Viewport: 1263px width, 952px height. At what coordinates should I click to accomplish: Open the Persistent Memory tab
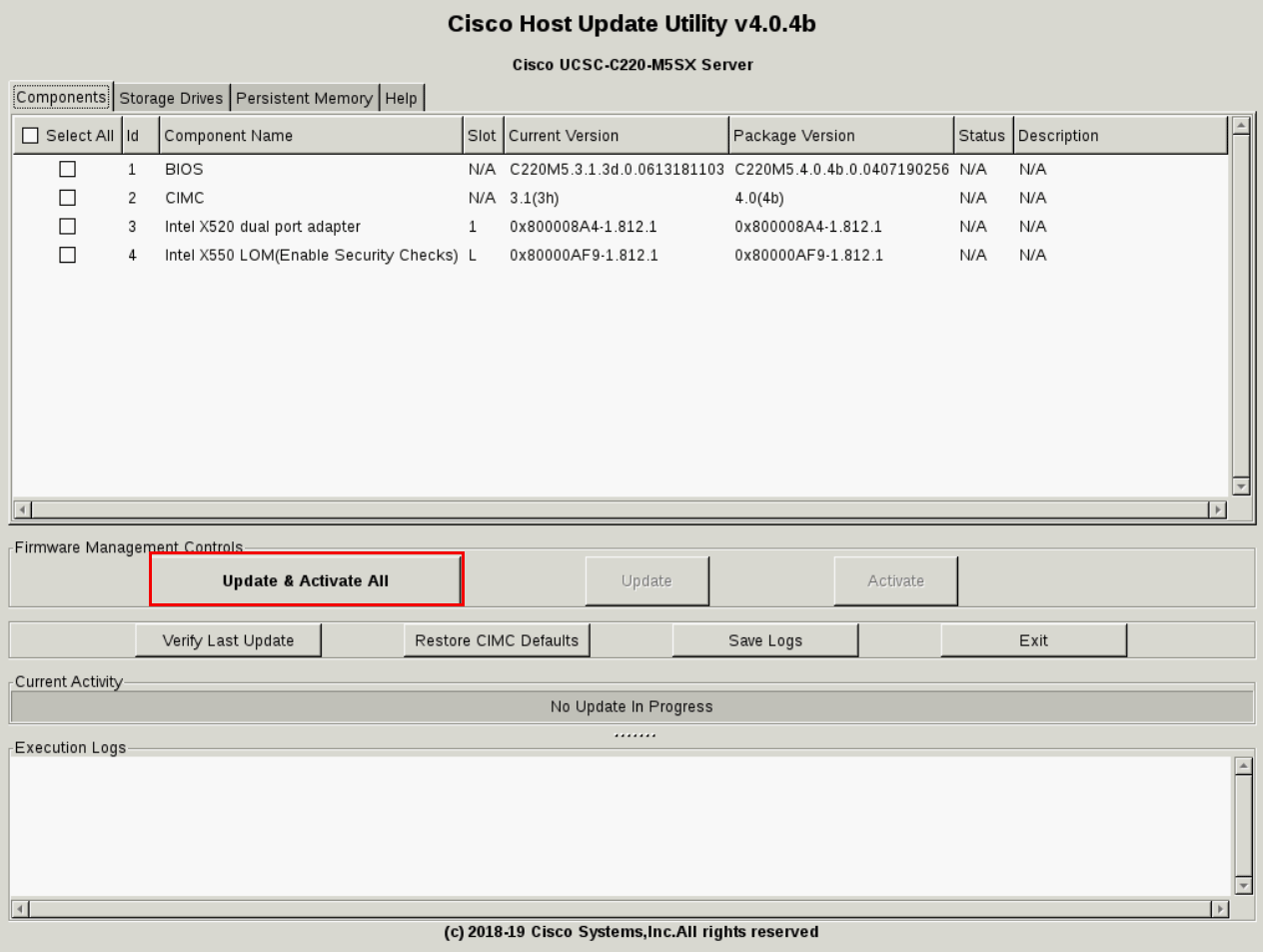(x=304, y=98)
